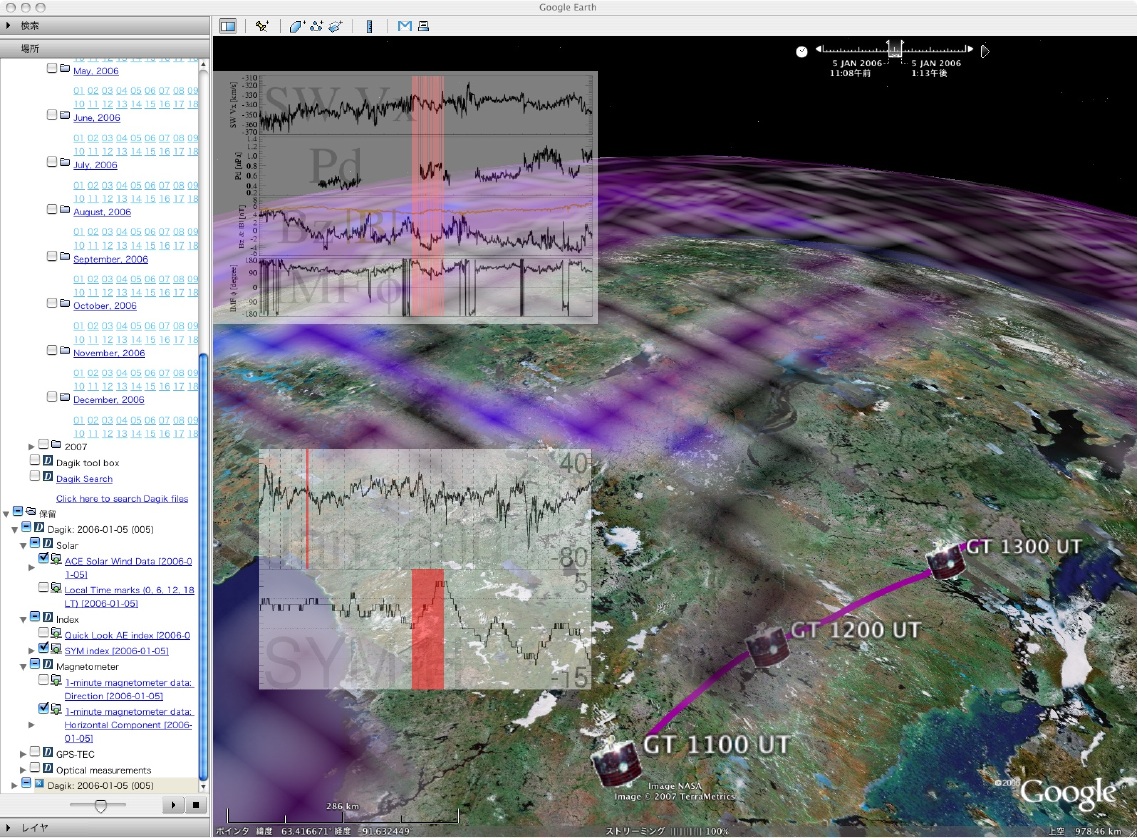Click the Print icon in toolbar
Image resolution: width=1138 pixels, height=838 pixels.
pyautogui.click(x=423, y=26)
